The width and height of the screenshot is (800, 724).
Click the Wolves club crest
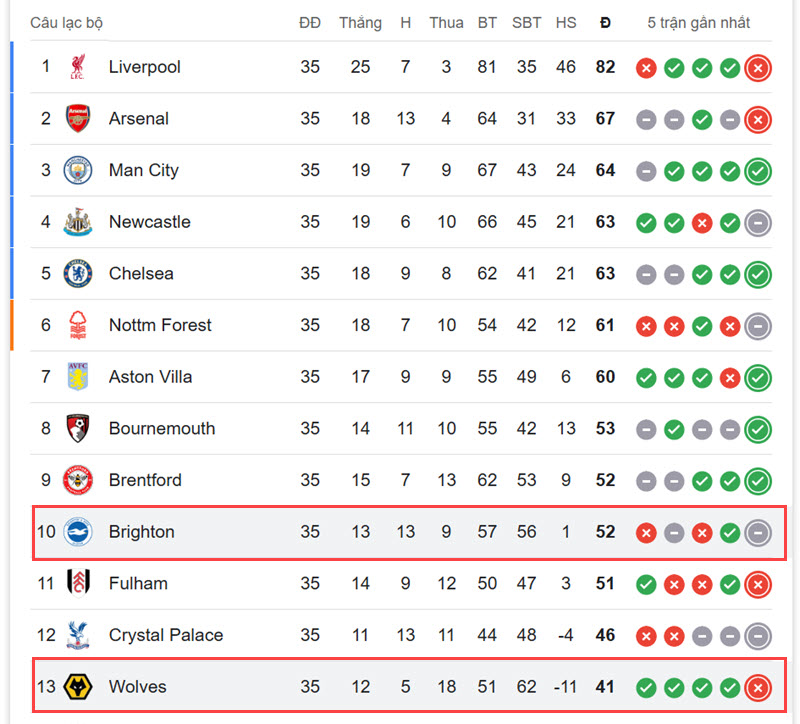pos(78,686)
